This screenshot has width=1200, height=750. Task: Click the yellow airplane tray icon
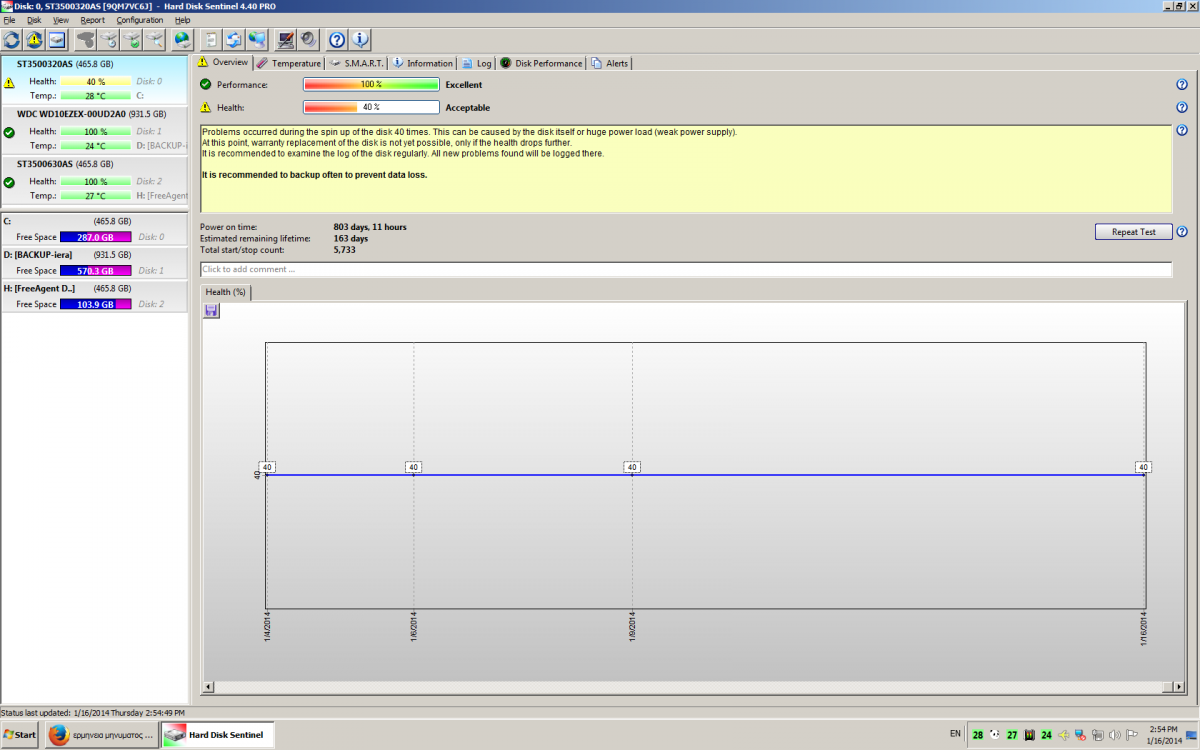pos(1064,735)
